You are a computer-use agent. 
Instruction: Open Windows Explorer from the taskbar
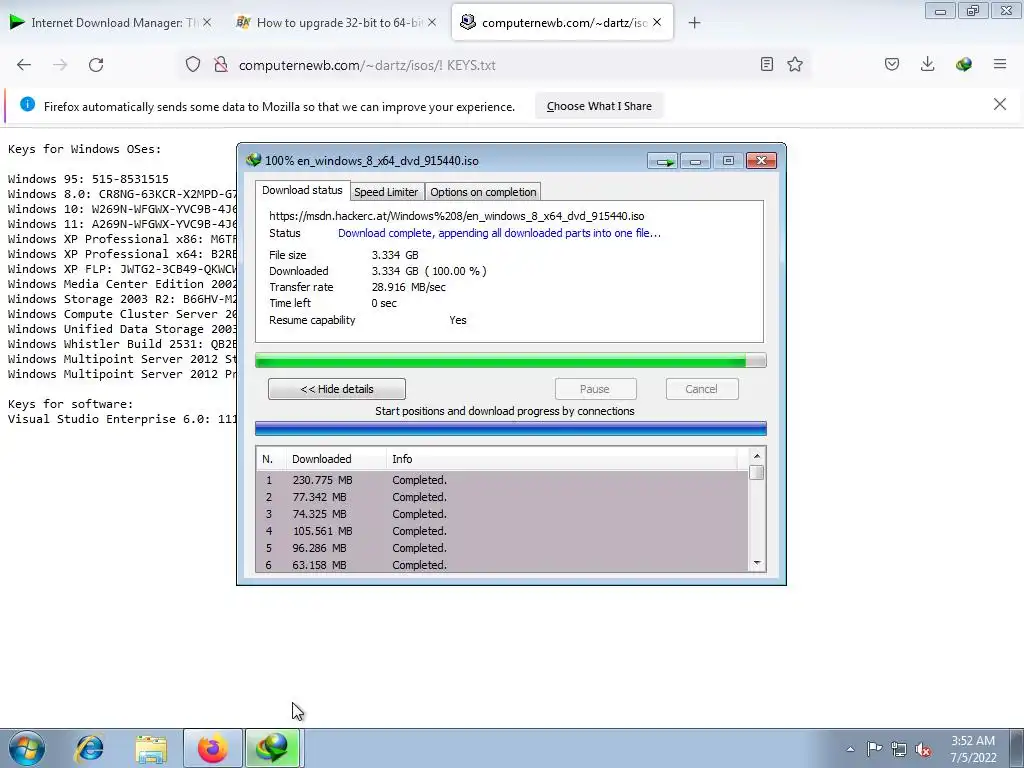pos(152,748)
